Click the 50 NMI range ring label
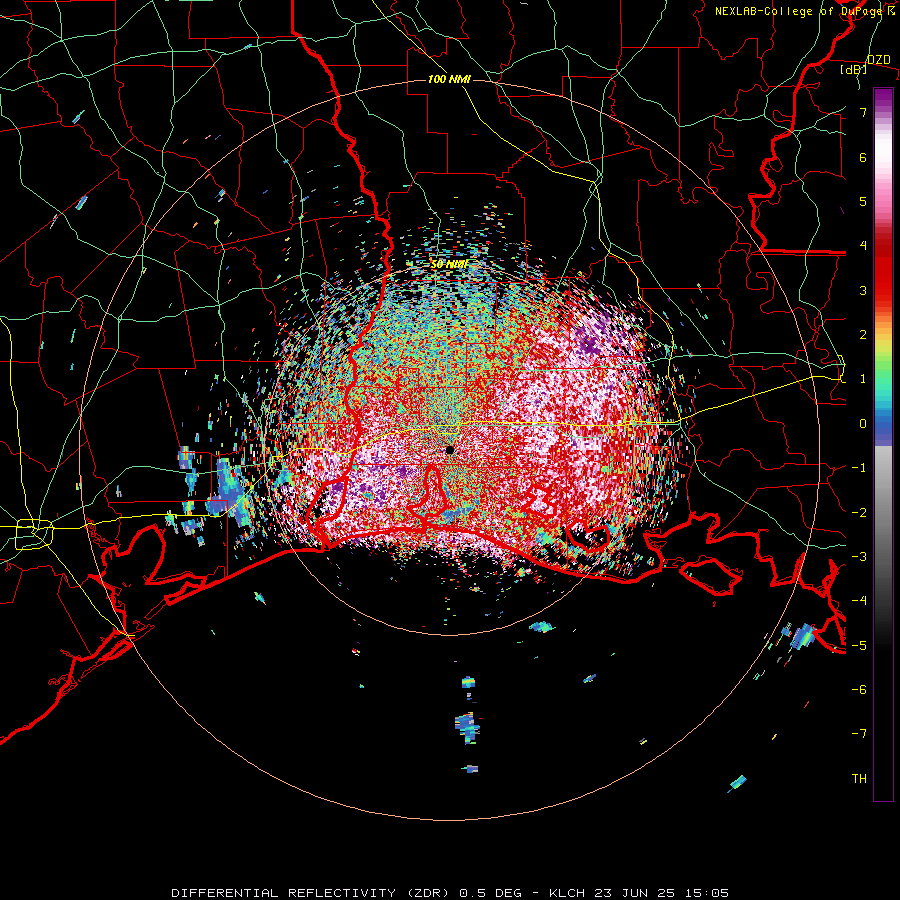Screen dimensions: 900x900 pos(449,265)
